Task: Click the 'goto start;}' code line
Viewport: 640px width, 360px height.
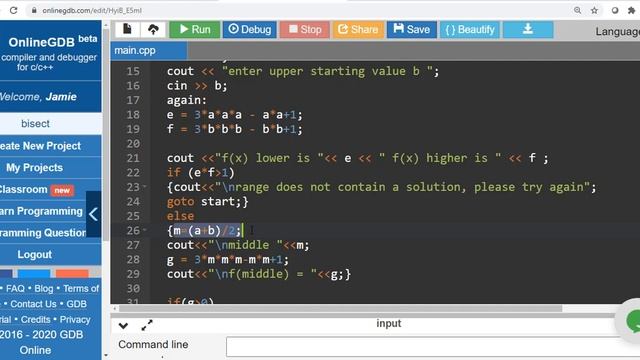Action: (x=207, y=202)
